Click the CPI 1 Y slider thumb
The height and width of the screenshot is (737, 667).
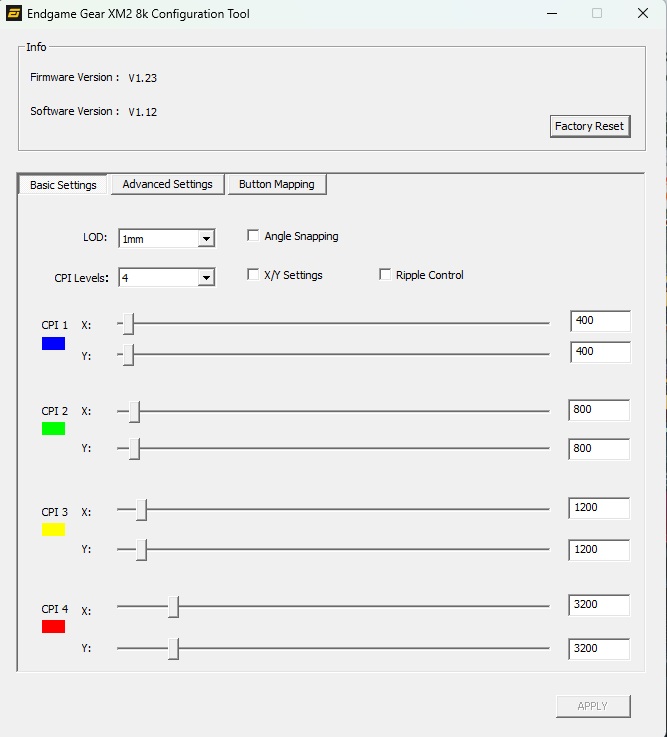coord(128,355)
